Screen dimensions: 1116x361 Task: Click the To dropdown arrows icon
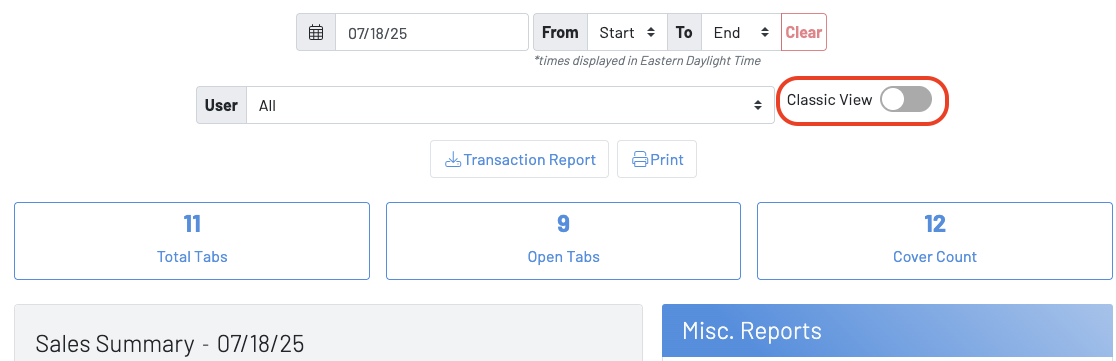764,33
